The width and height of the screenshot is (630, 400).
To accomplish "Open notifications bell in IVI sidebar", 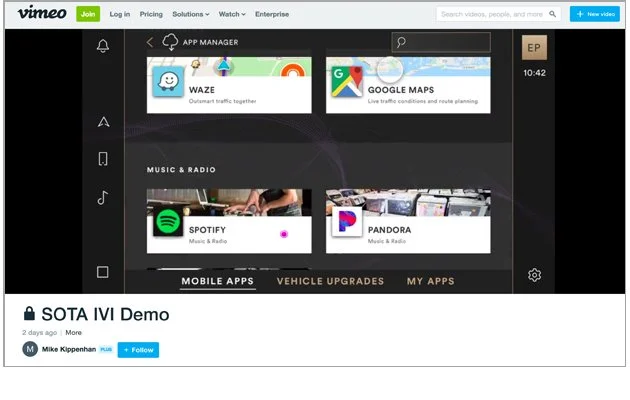I will (103, 46).
